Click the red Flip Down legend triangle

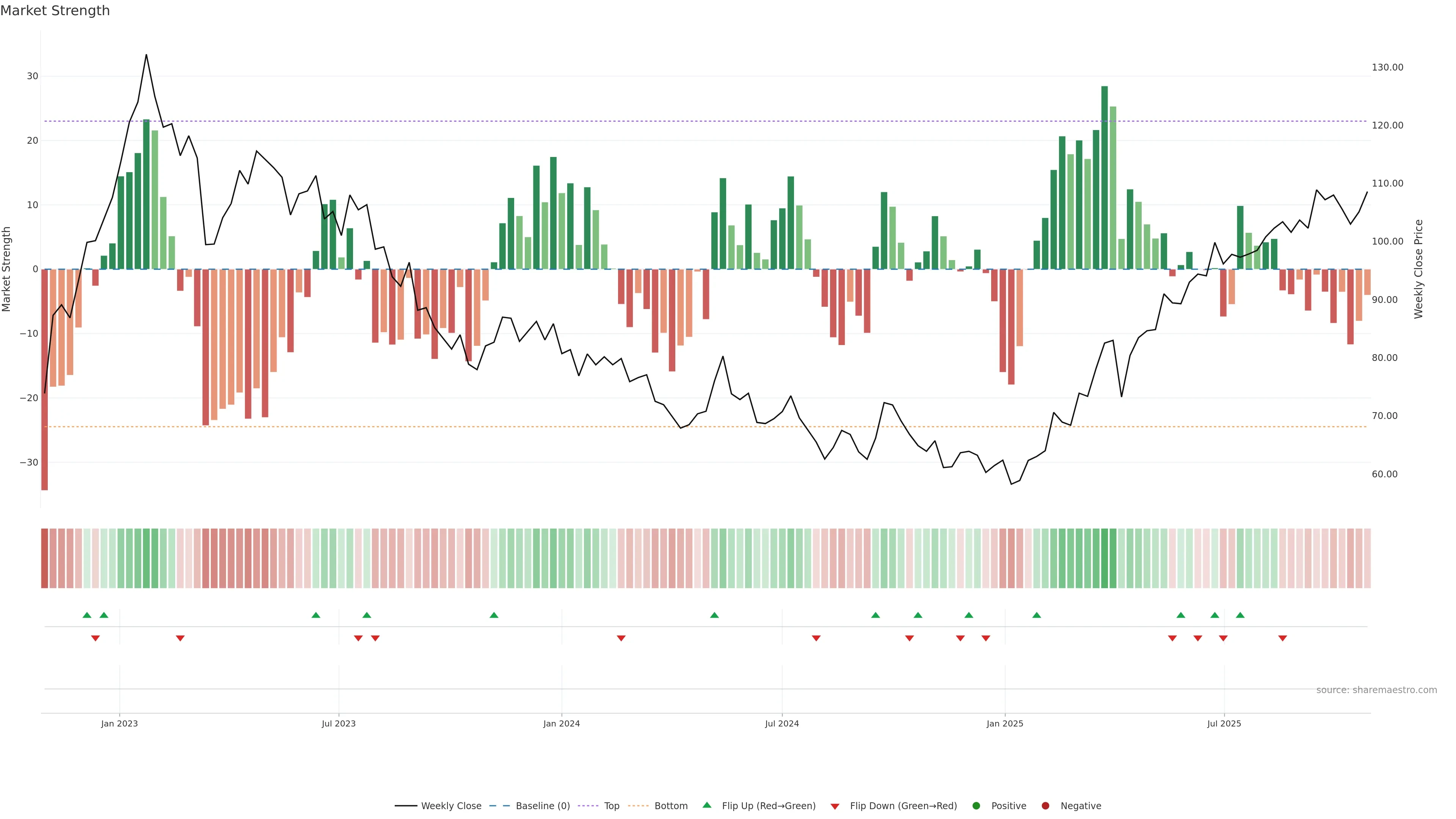pyautogui.click(x=835, y=806)
